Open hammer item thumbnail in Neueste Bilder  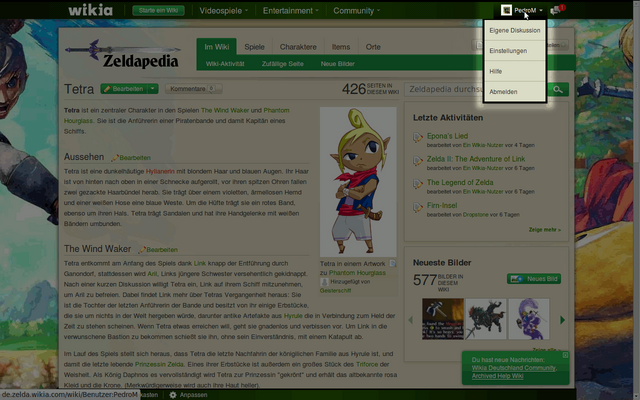pyautogui.click(x=443, y=319)
